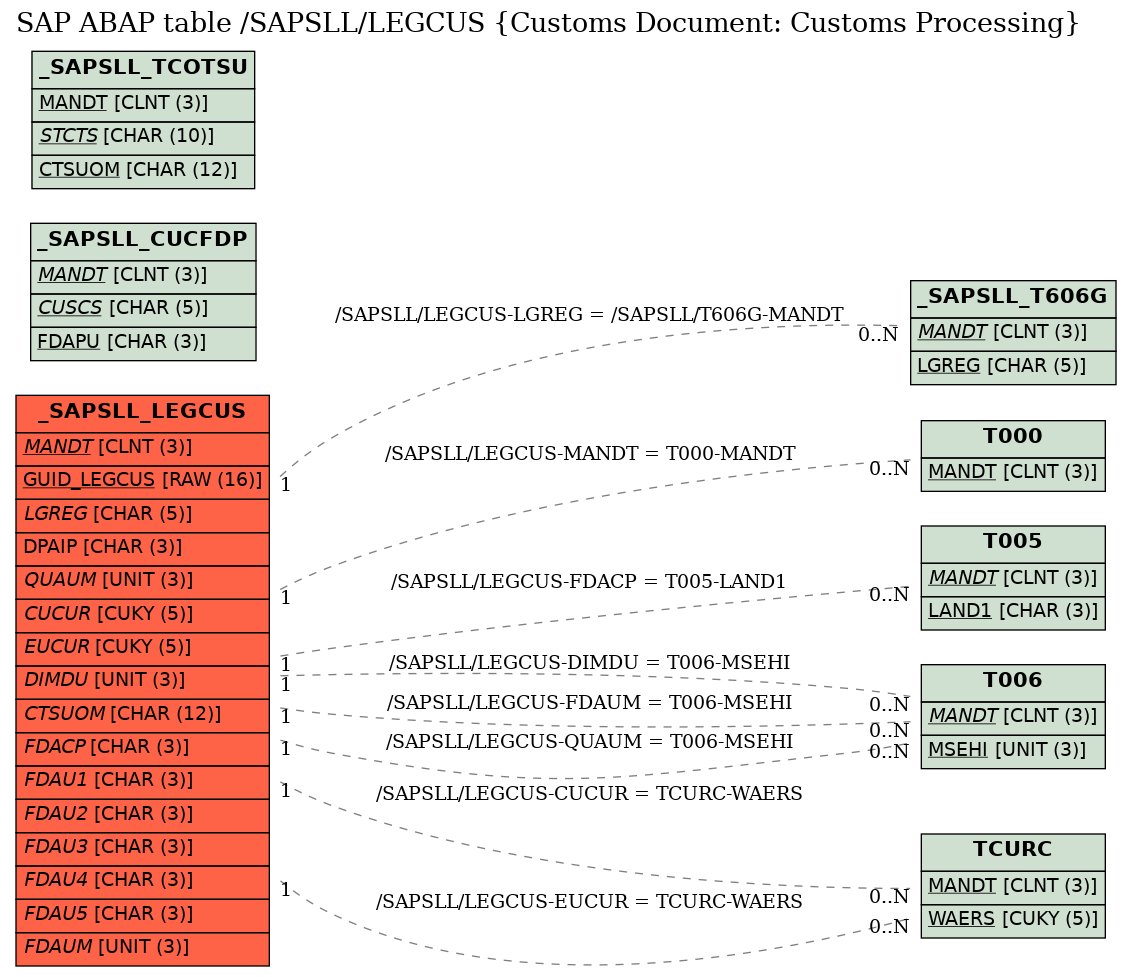Image resolution: width=1132 pixels, height=977 pixels.
Task: Click the QUAUM = T006-MSEHI relation label
Action: [x=589, y=742]
